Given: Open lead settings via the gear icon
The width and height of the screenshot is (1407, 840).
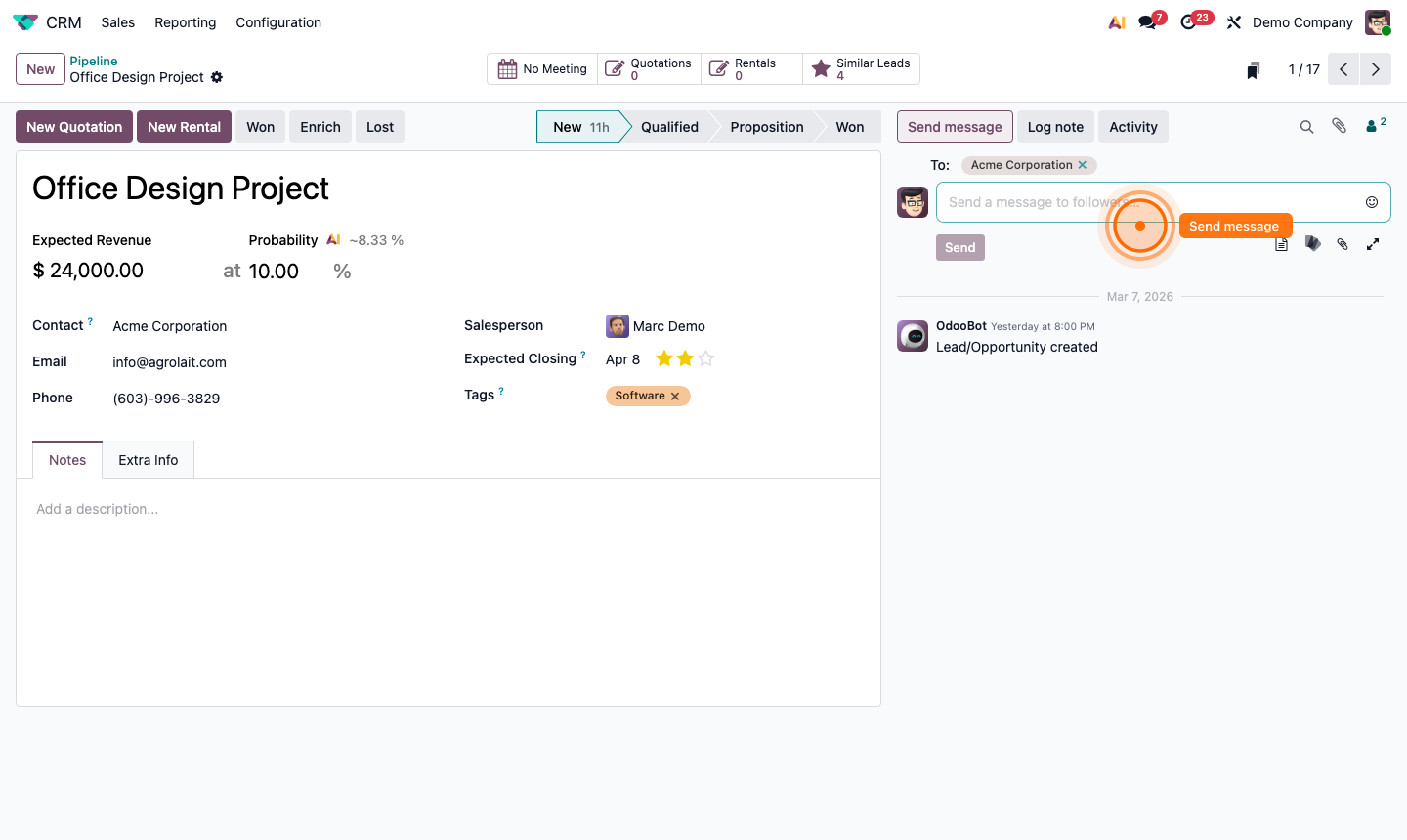Looking at the screenshot, I should point(217,77).
